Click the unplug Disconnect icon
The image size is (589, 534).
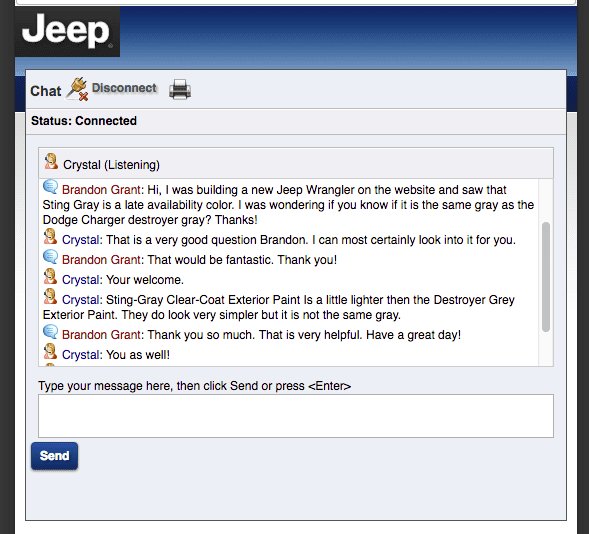pos(78,89)
